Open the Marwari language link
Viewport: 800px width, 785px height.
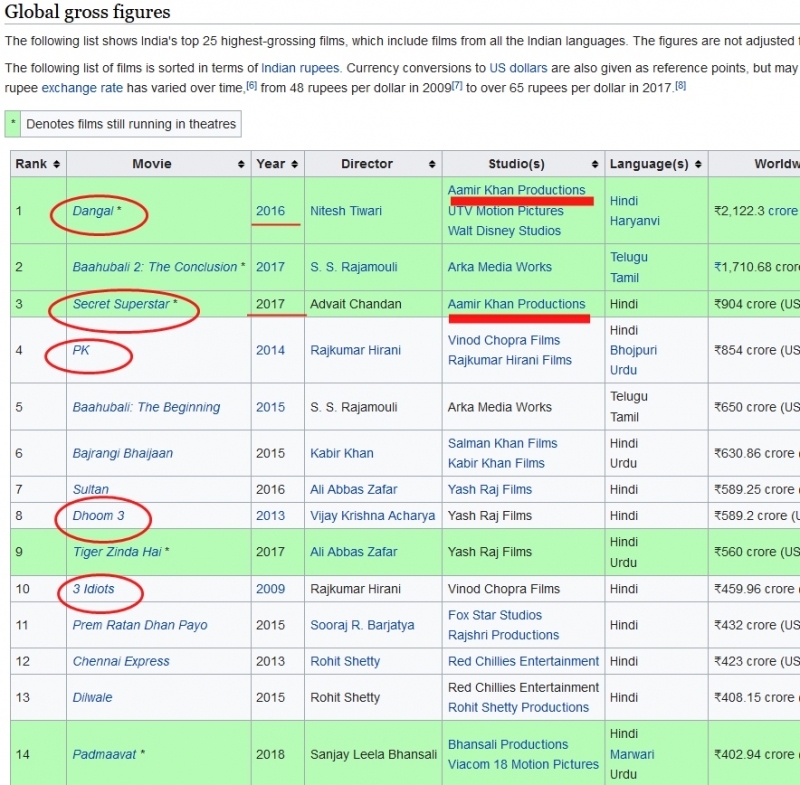(632, 754)
